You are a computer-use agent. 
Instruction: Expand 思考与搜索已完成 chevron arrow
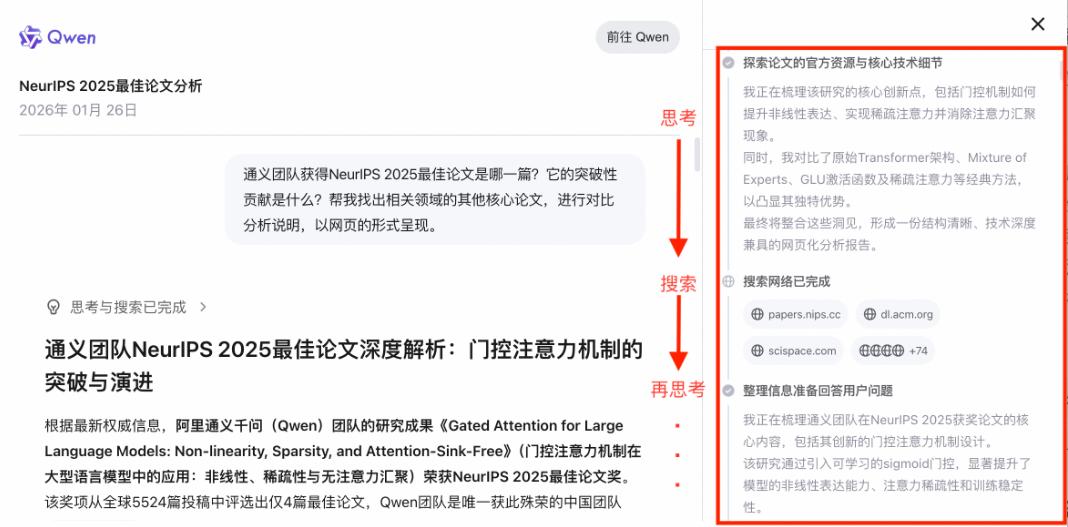pos(203,307)
